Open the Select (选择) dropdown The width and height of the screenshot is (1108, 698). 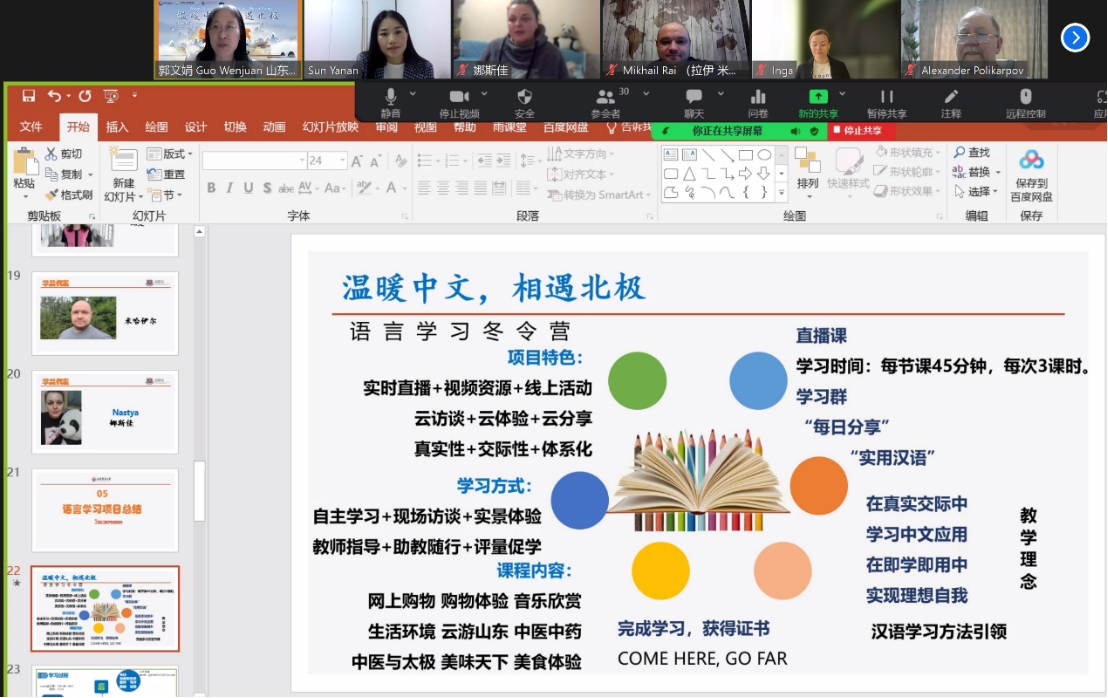[x=975, y=191]
